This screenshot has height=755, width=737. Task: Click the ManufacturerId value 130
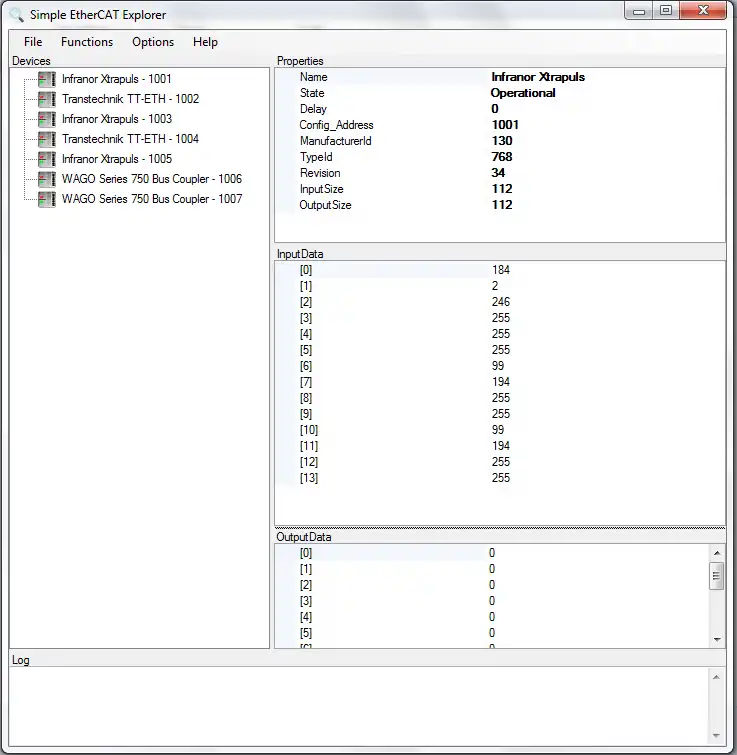click(x=502, y=141)
